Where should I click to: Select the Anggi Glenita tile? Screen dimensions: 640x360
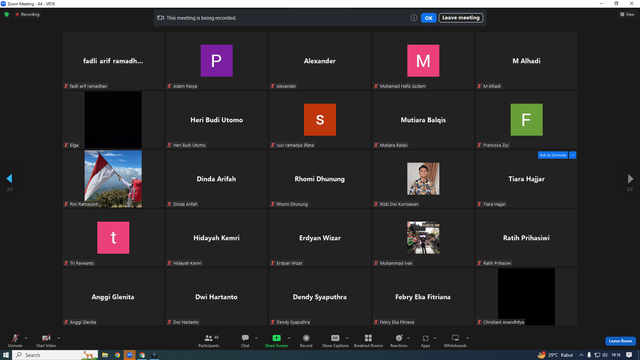[x=113, y=297]
